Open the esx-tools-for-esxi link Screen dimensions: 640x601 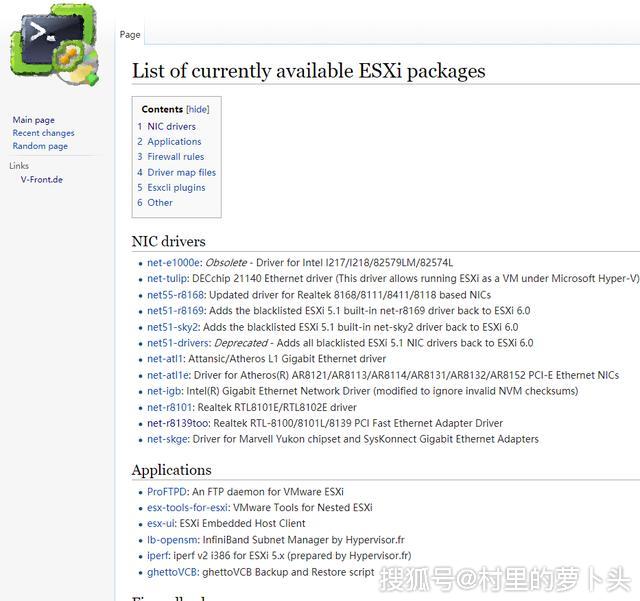coord(187,508)
